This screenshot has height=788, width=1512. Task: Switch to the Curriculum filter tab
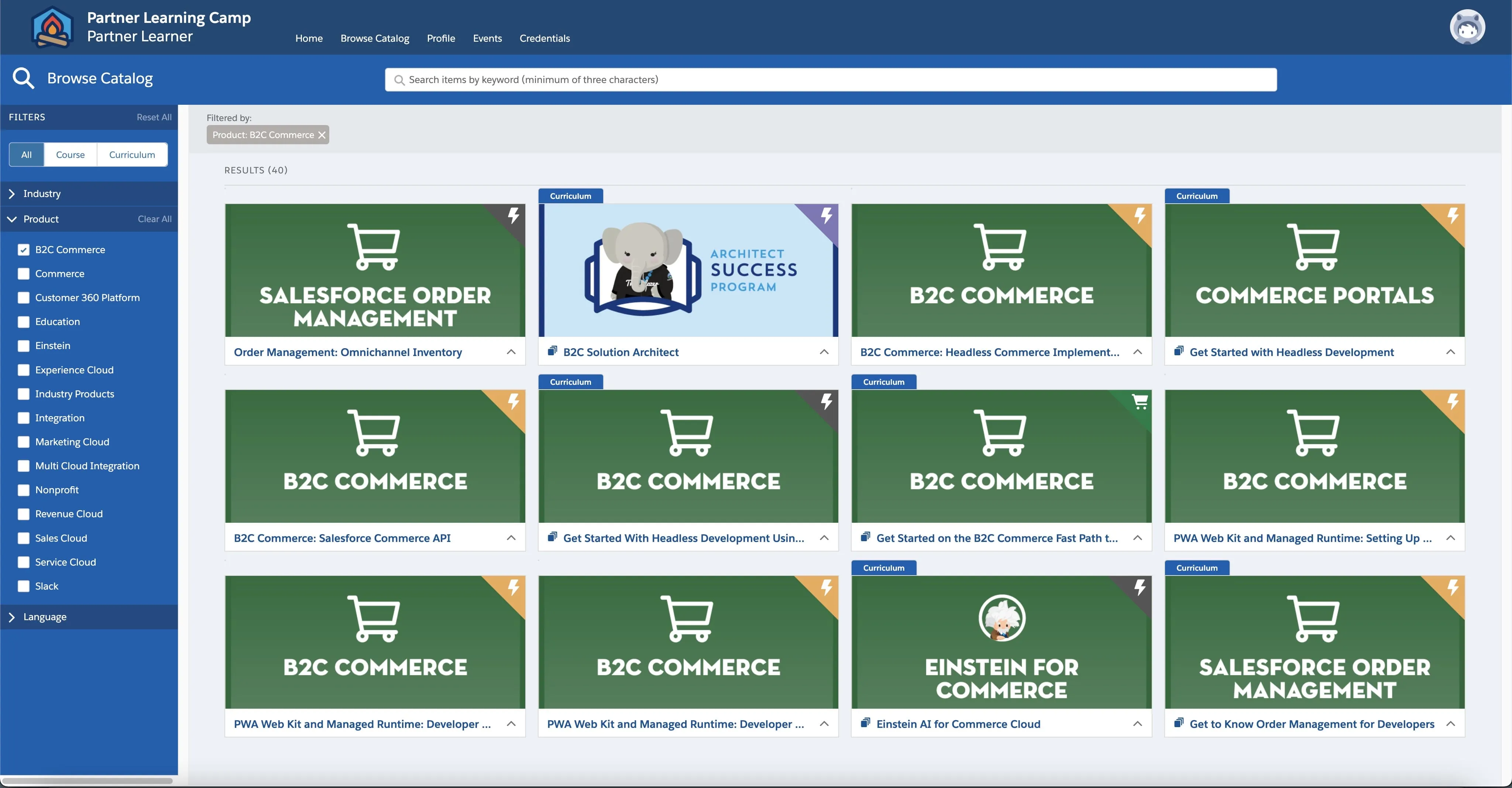(132, 154)
